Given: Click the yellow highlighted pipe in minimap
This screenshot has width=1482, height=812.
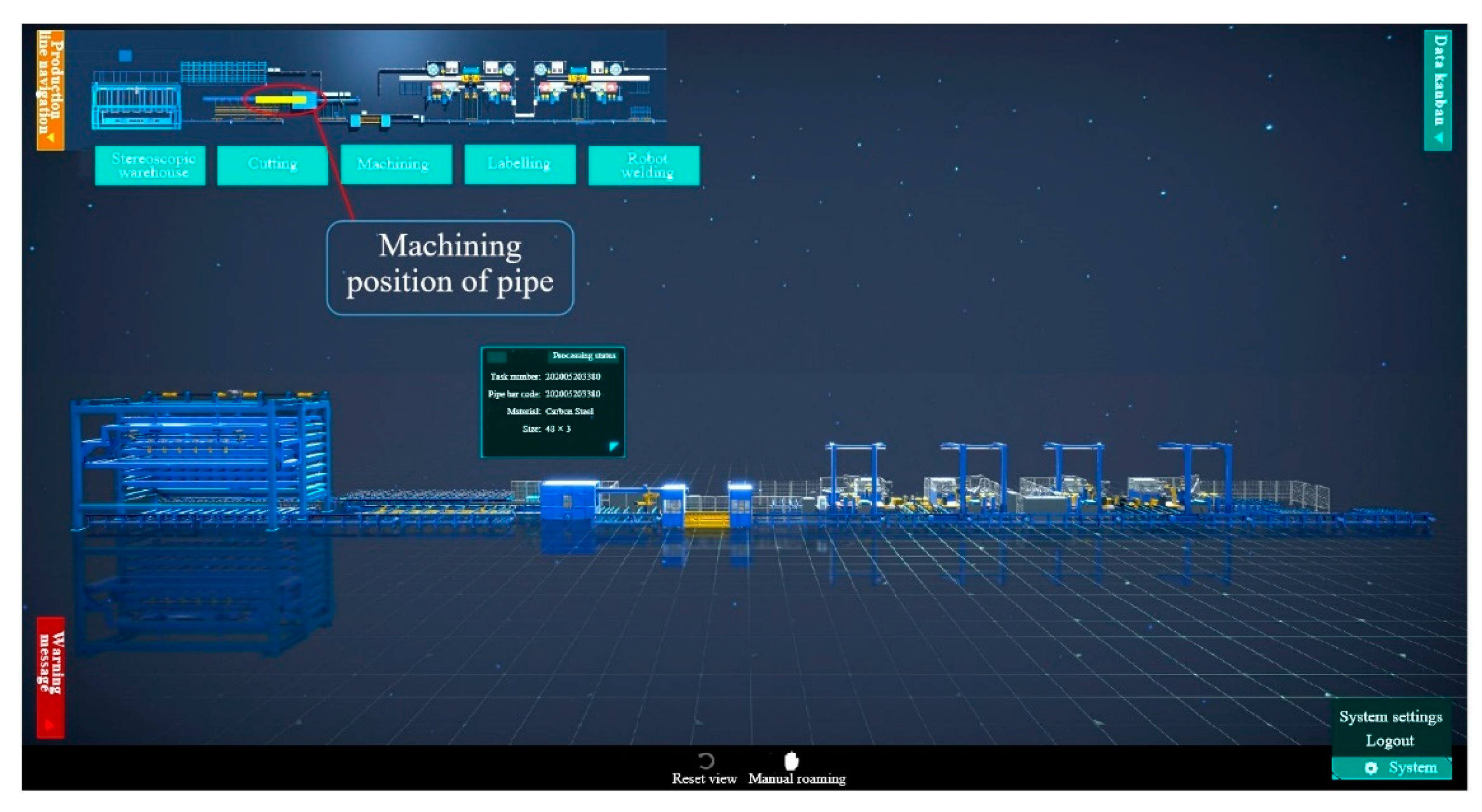Looking at the screenshot, I should (x=280, y=100).
